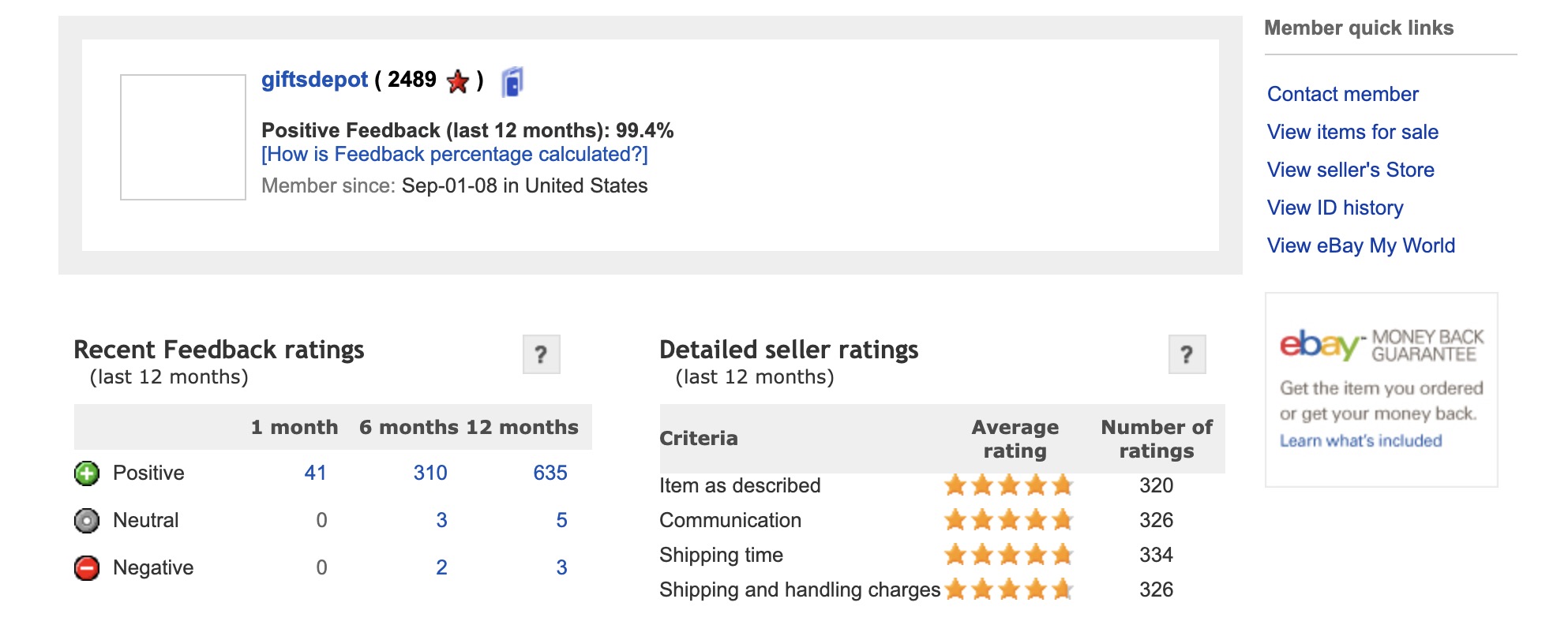Click the blue store door icon

pos(512,82)
